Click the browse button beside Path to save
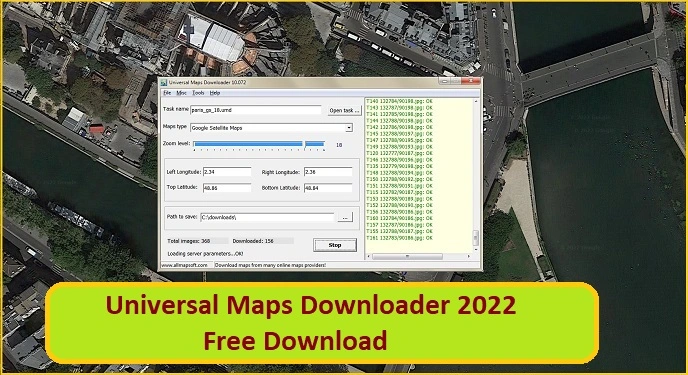 [345, 217]
